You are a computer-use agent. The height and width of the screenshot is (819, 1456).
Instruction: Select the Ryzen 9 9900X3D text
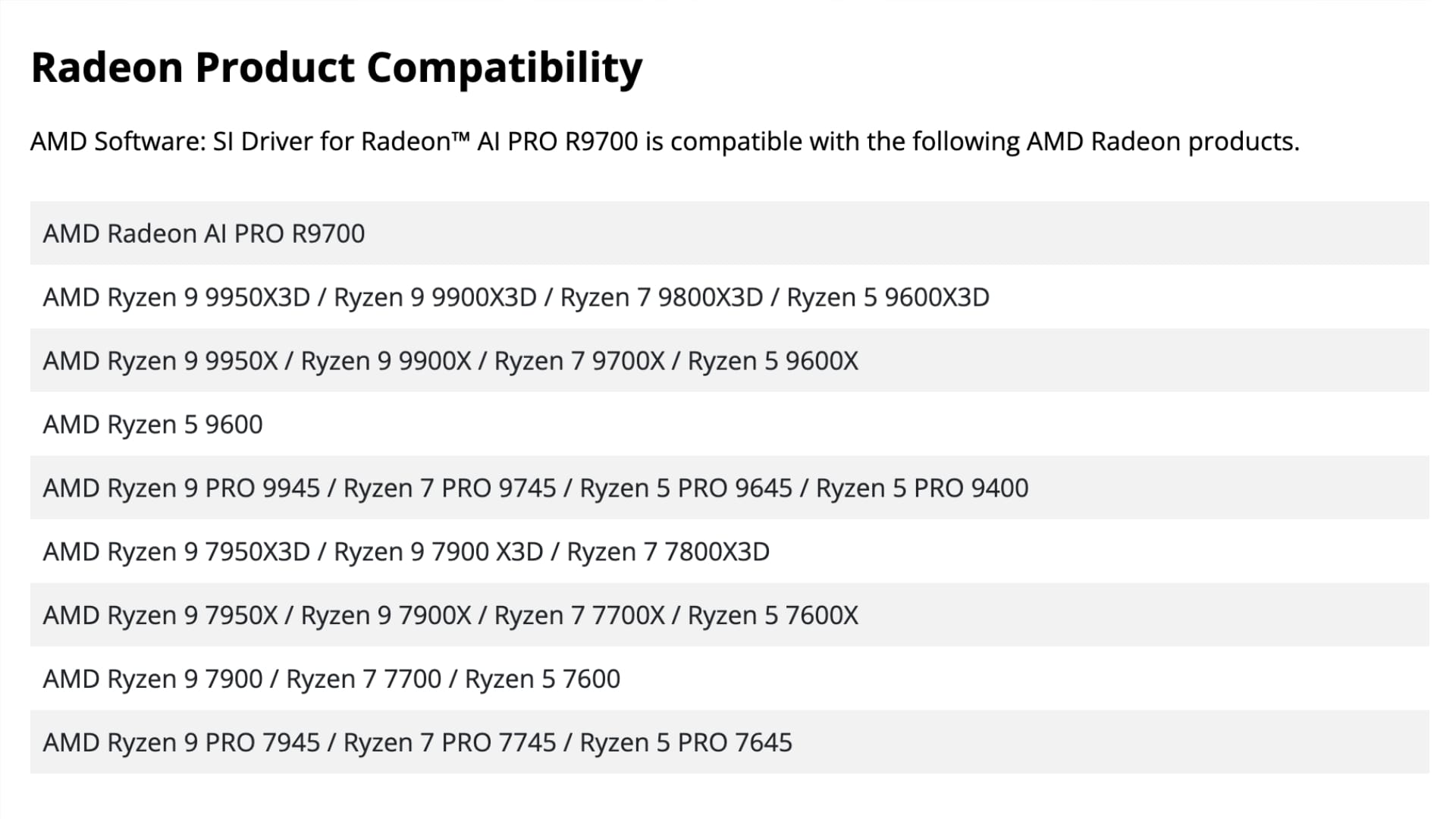[x=435, y=297]
